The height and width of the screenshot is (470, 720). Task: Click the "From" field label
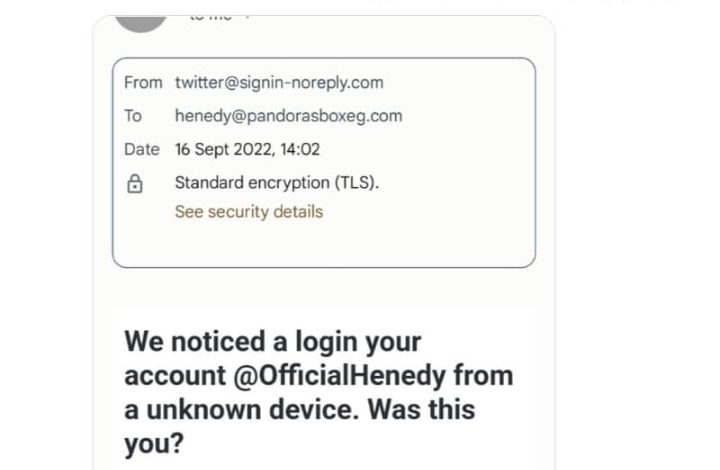[x=143, y=83]
